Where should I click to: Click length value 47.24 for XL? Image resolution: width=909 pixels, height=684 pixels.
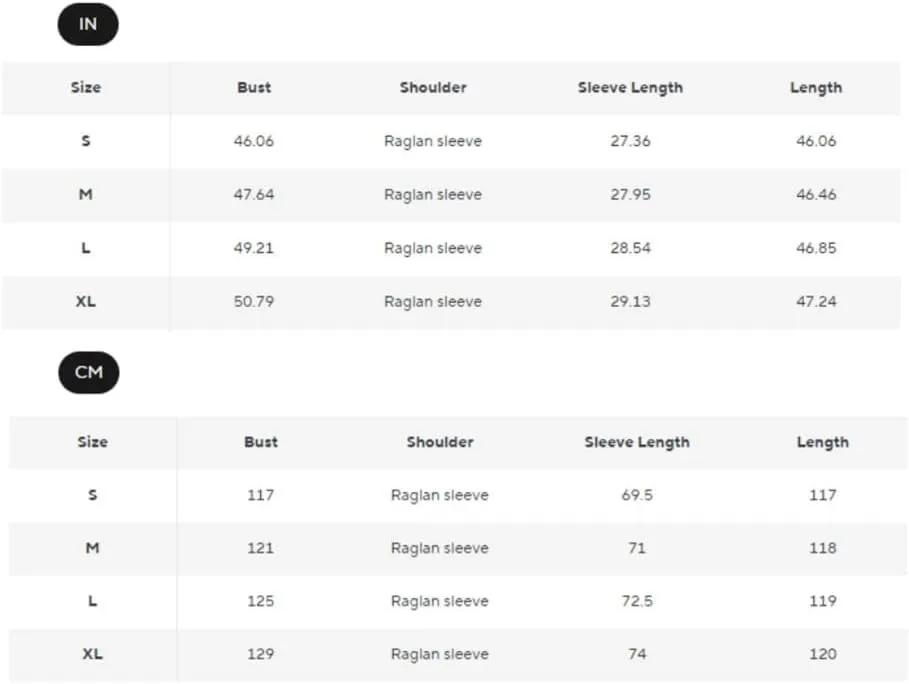816,301
